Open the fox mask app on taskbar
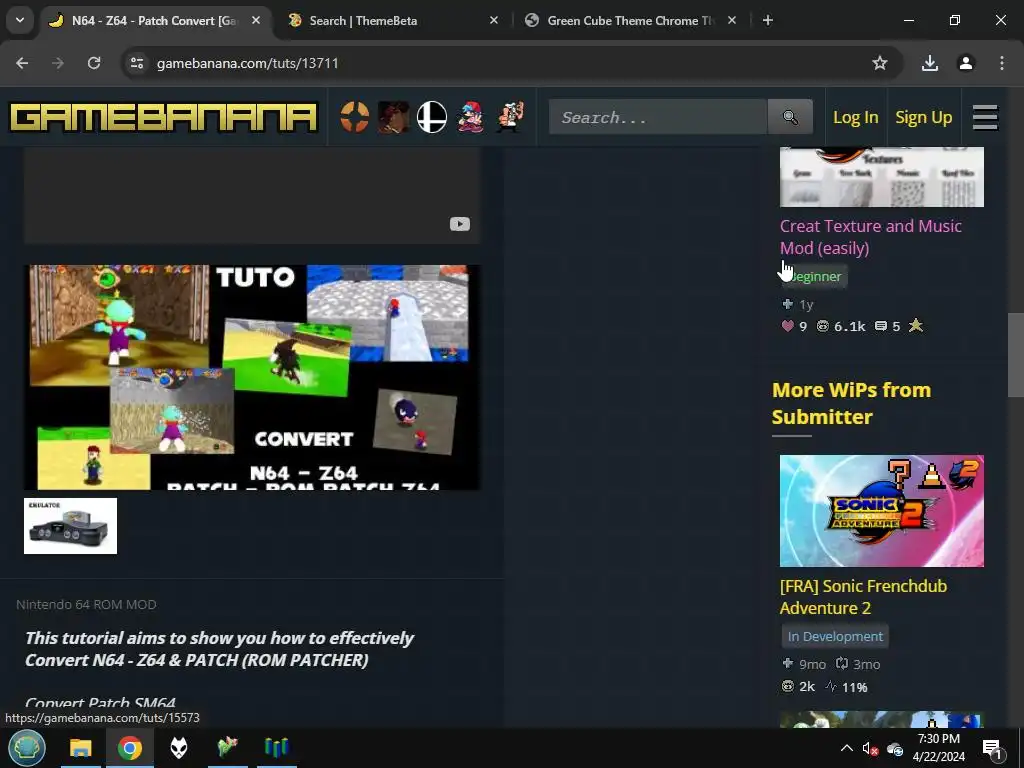Viewport: 1024px width, 768px height. click(179, 748)
